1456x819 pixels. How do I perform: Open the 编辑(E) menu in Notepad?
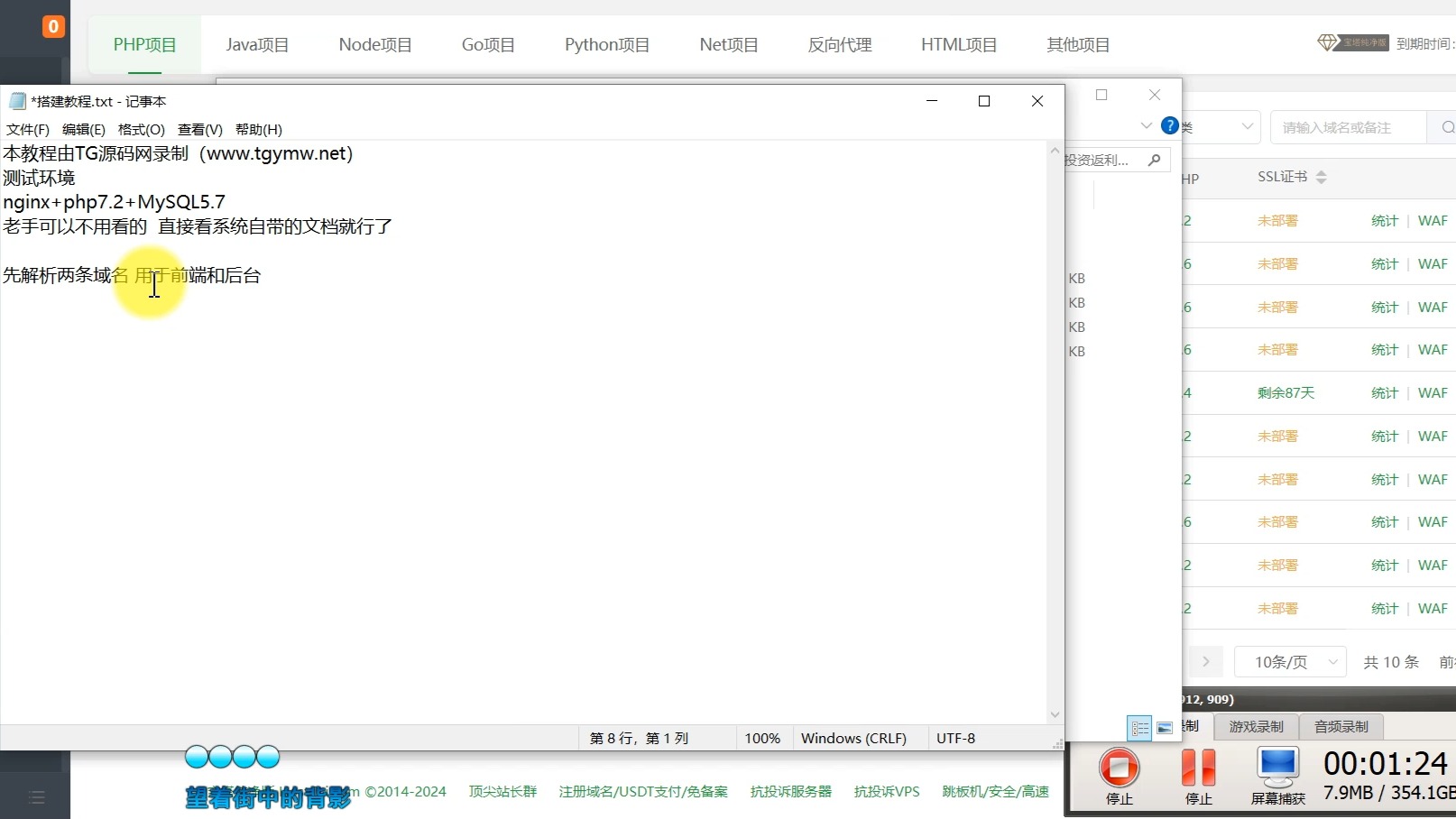pyautogui.click(x=83, y=129)
